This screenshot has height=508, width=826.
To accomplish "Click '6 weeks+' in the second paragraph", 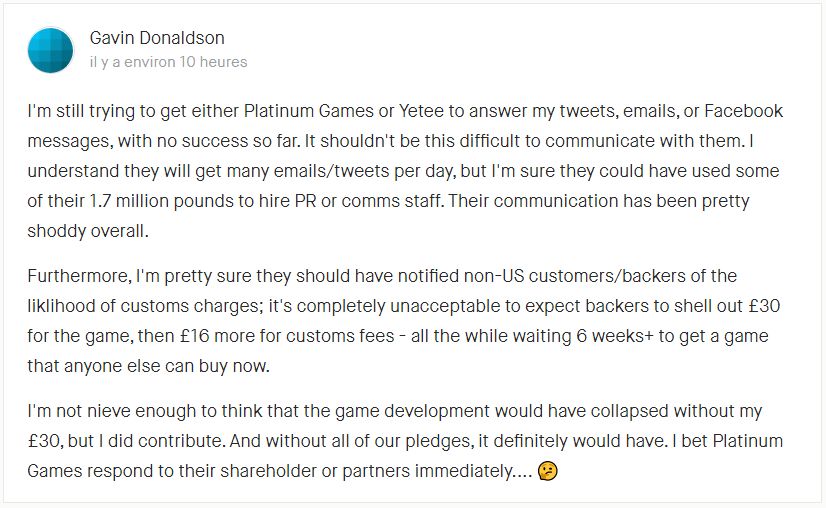I will tap(614, 336).
